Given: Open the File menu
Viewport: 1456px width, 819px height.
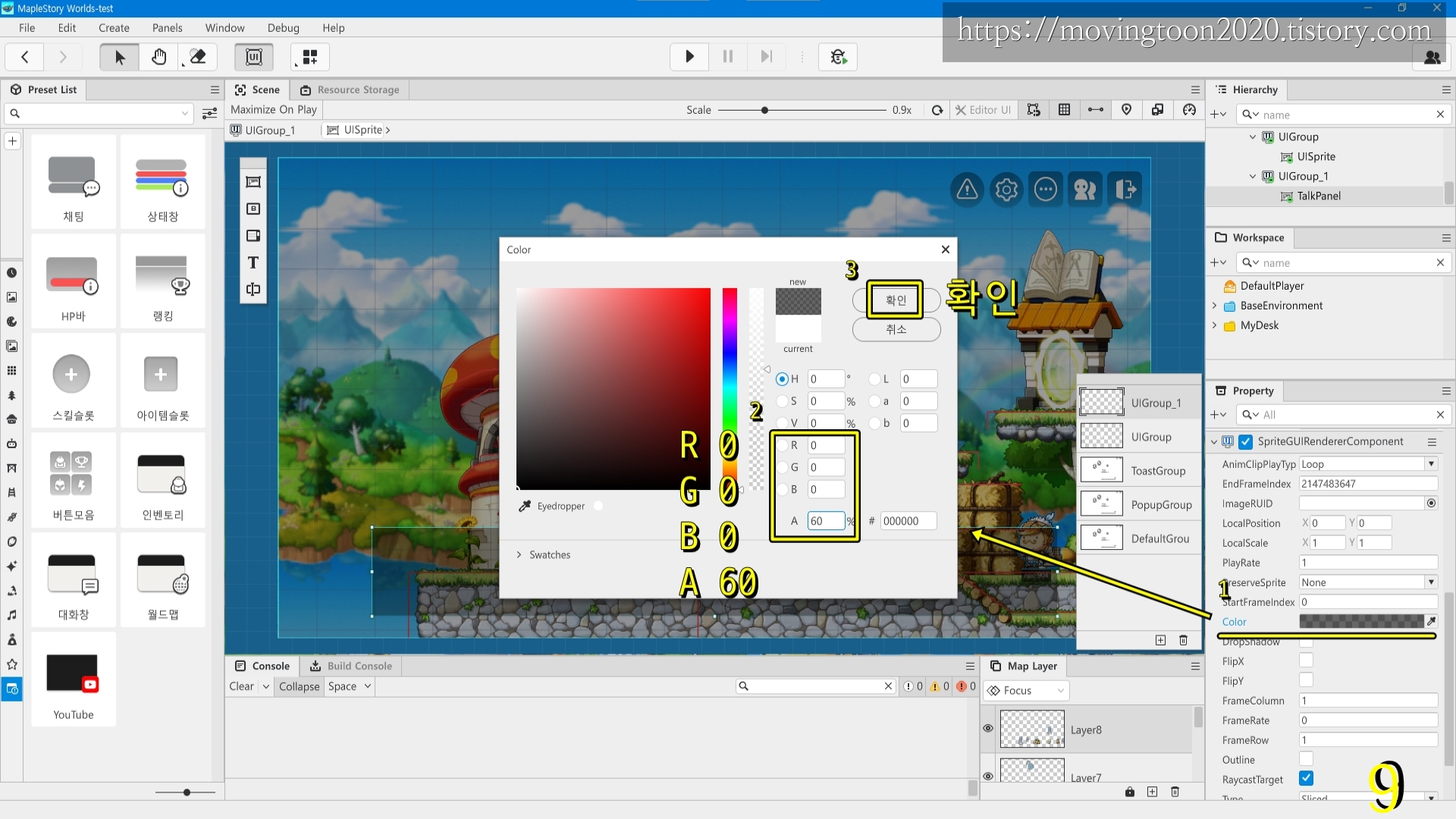Looking at the screenshot, I should (27, 28).
